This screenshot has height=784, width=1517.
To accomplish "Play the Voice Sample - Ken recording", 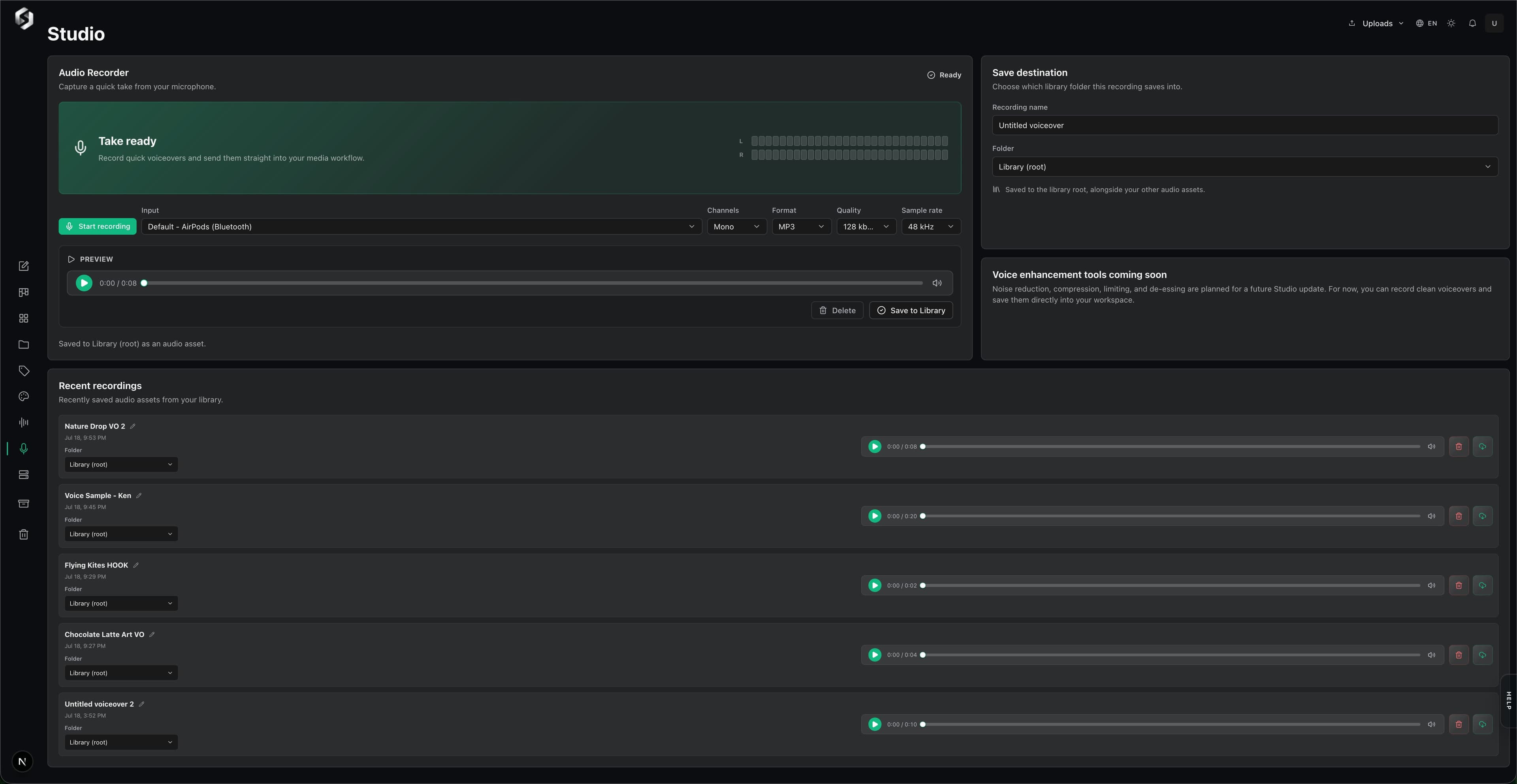I will (x=875, y=516).
